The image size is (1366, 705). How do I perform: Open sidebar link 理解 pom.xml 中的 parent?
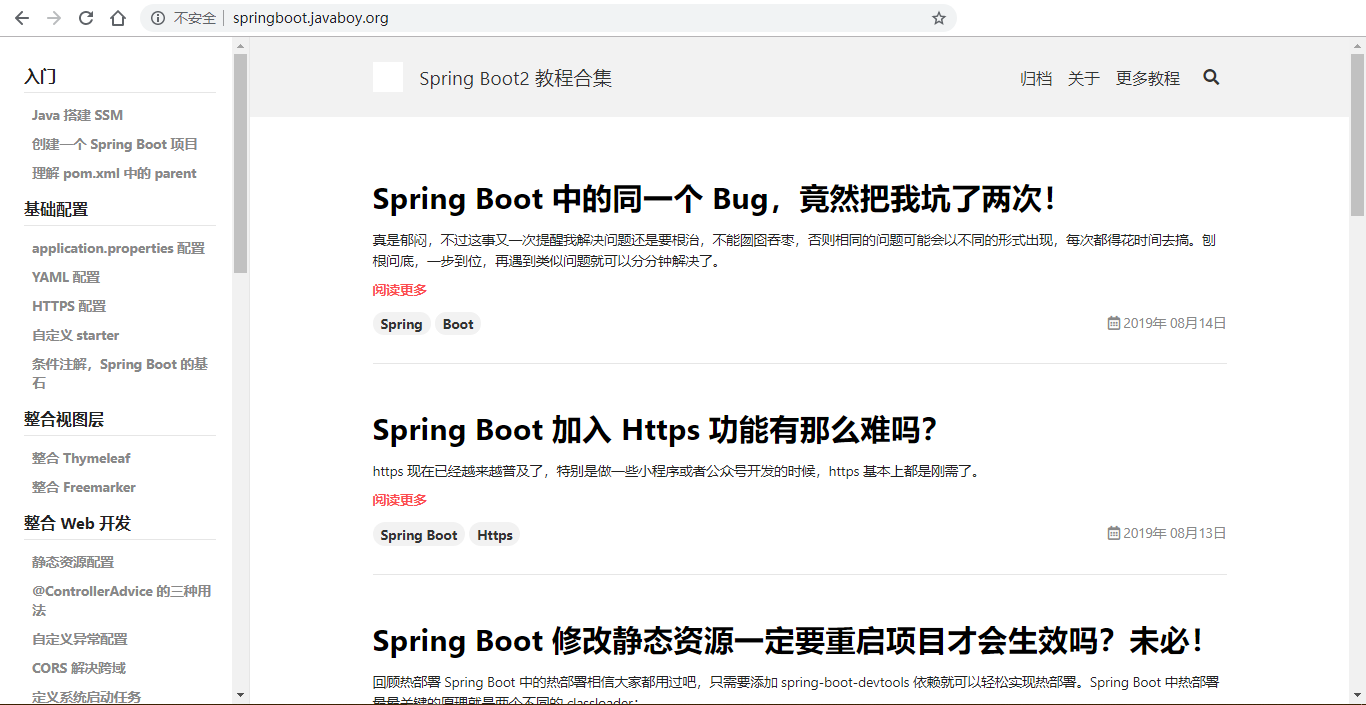coord(114,173)
